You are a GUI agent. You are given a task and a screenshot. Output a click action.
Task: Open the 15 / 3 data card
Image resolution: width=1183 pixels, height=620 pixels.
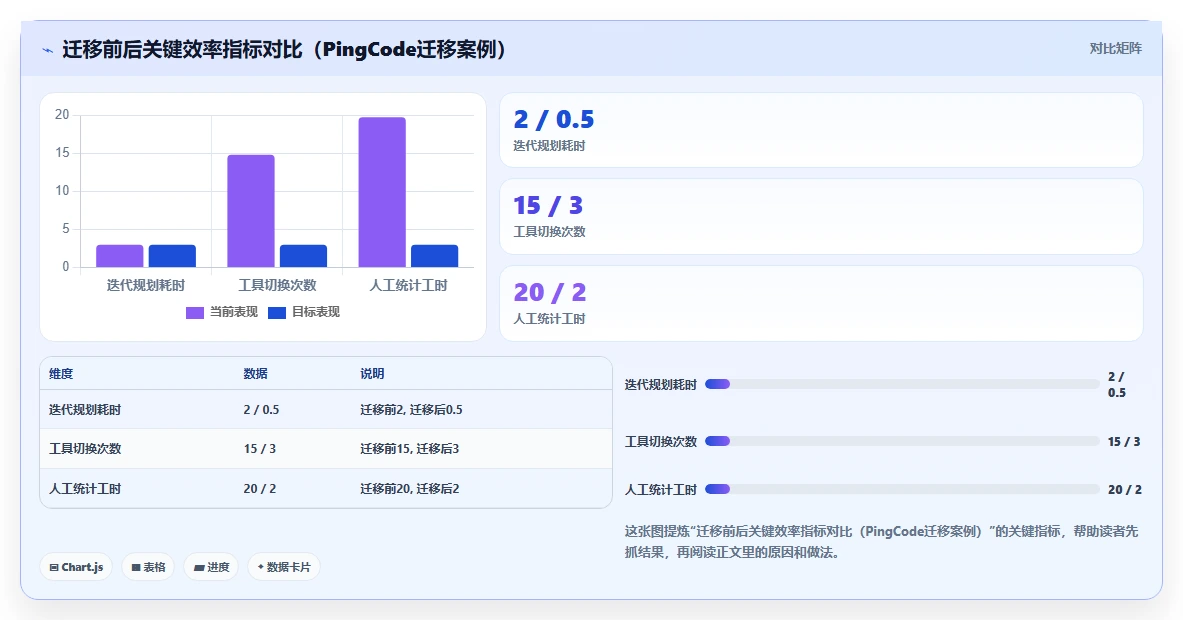(x=821, y=216)
